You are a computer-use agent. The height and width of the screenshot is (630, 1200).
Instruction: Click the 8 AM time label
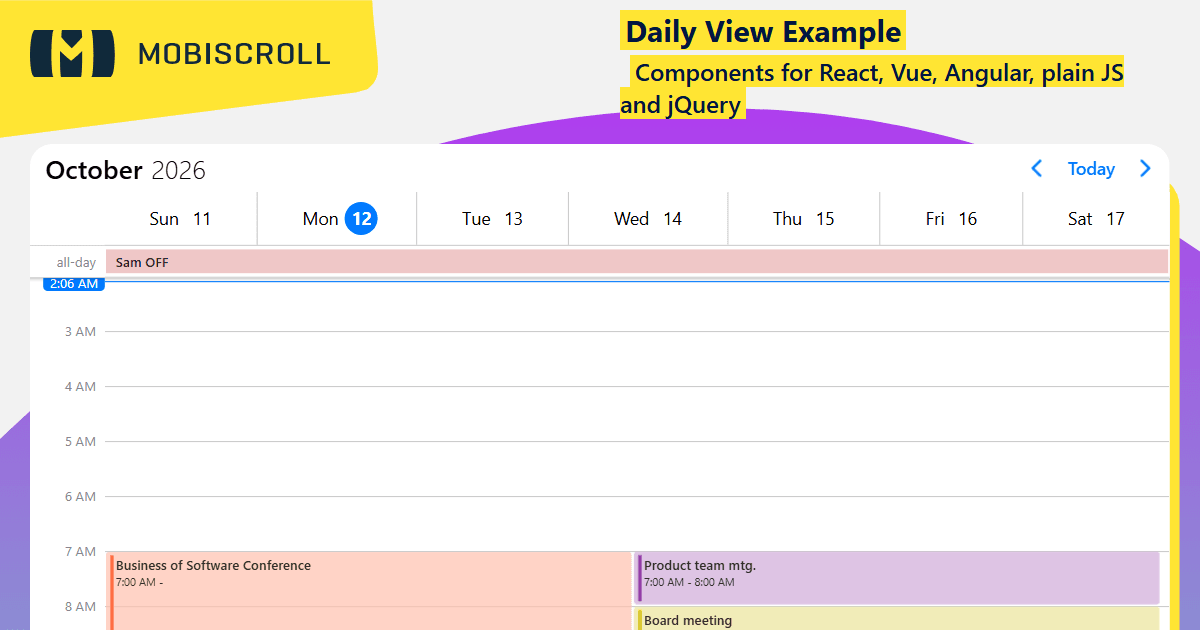(x=80, y=606)
